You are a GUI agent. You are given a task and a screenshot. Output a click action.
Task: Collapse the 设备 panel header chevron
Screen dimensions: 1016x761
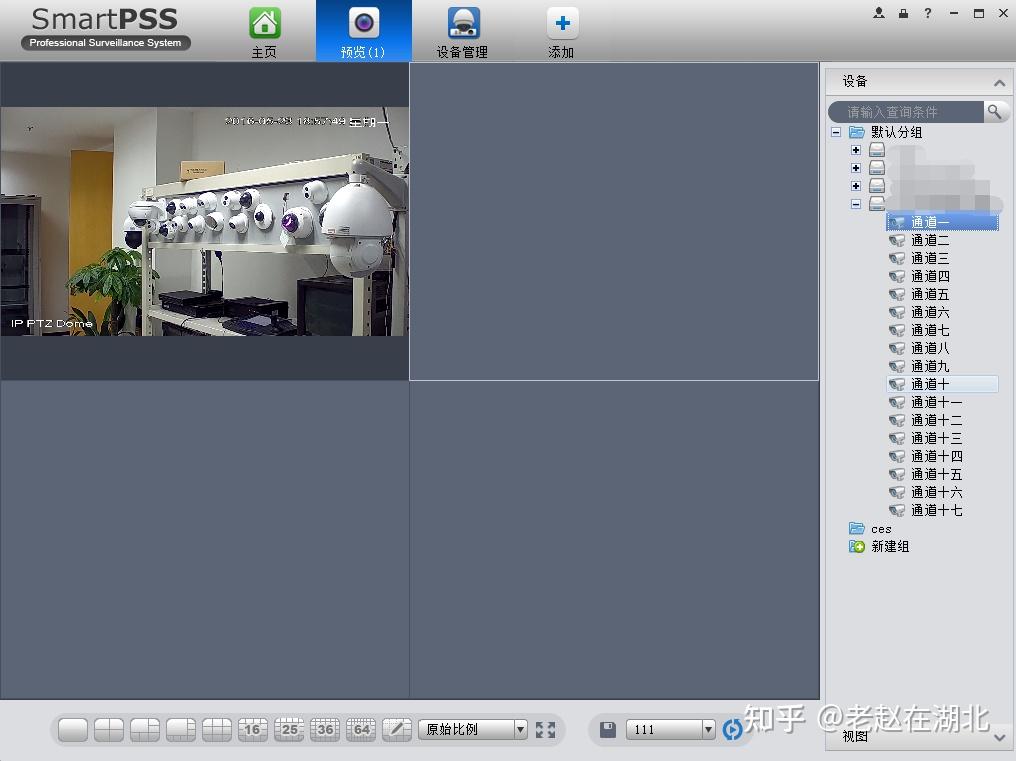tap(998, 83)
